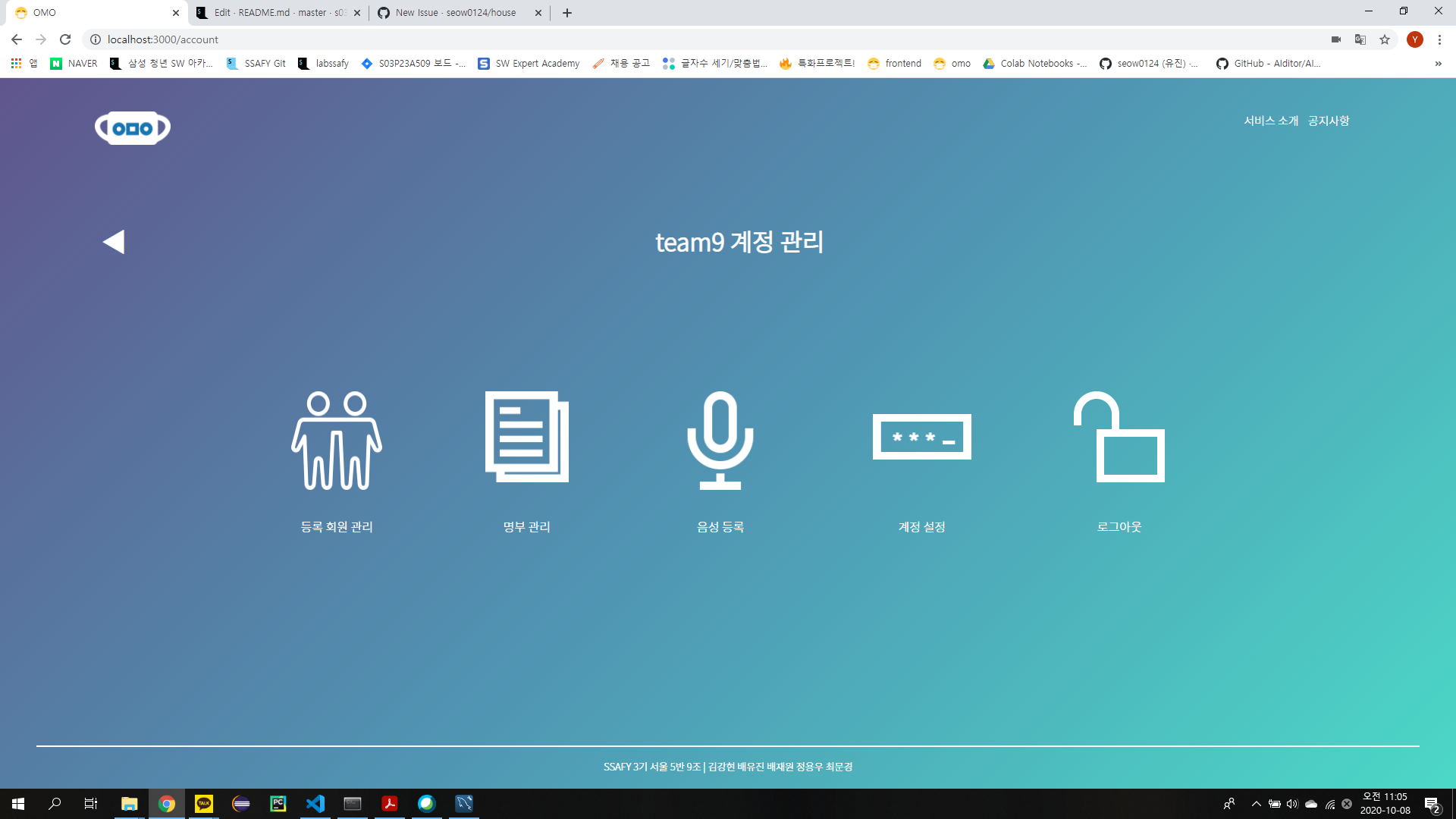Open the 명부 관리 roster icon
The width and height of the screenshot is (1456, 819).
click(x=526, y=438)
